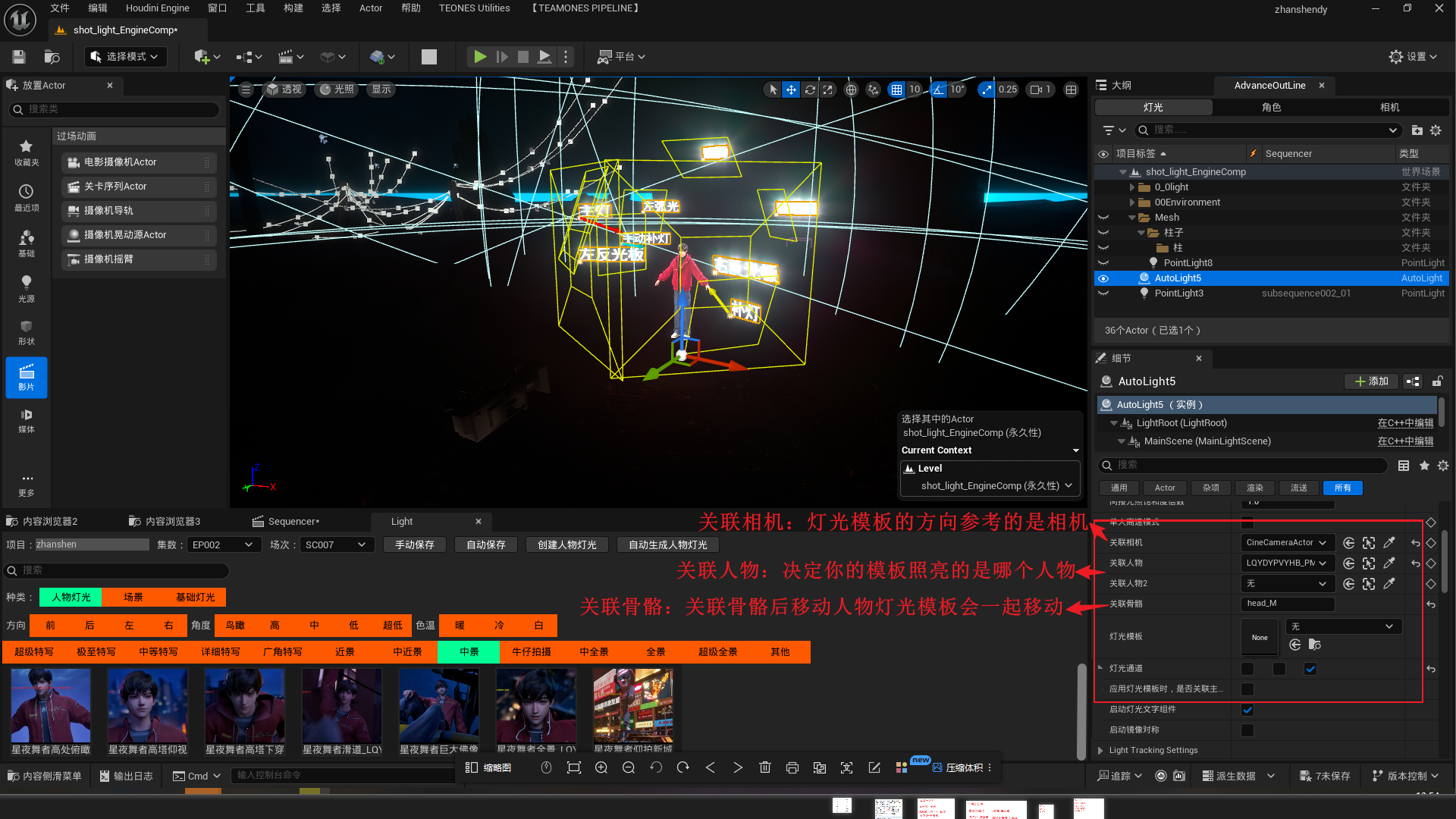Click delete trash icon in bottom toolbar

point(764,767)
